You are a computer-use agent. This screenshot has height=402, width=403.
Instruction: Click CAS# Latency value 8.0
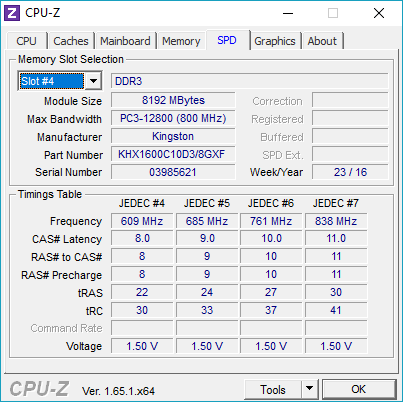(x=142, y=239)
